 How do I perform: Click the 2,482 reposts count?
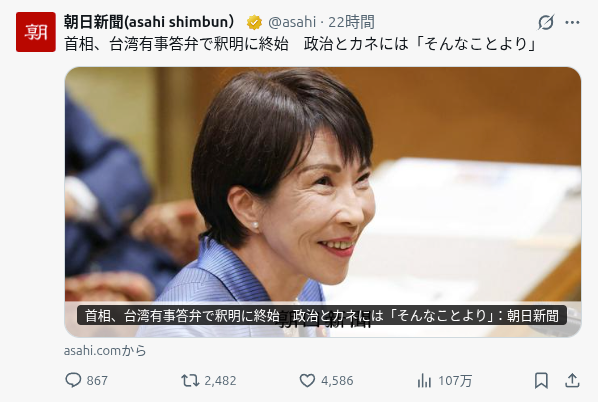click(x=220, y=381)
